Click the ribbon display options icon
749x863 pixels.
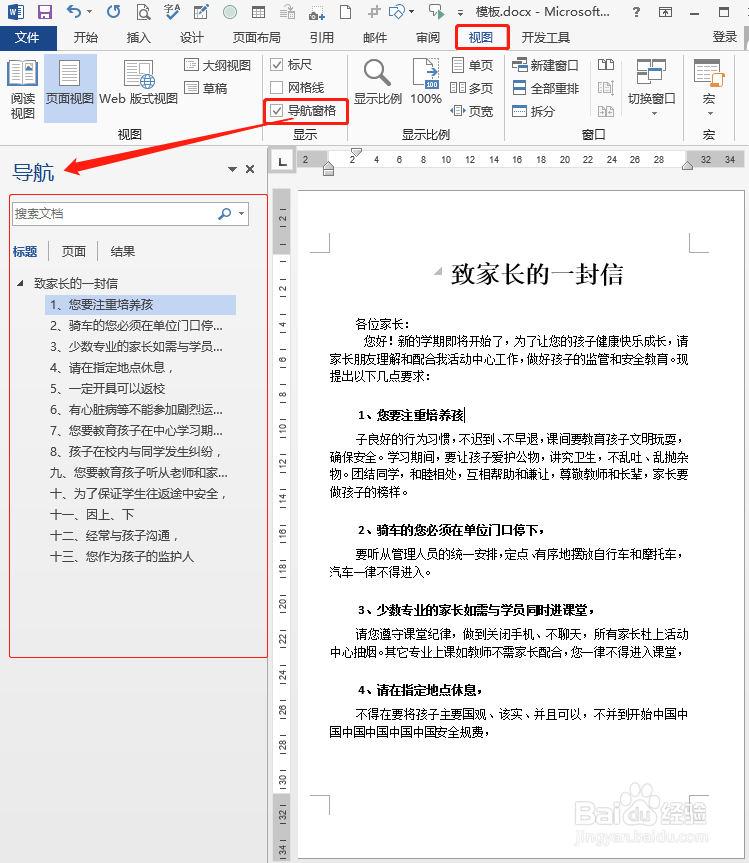tap(665, 12)
